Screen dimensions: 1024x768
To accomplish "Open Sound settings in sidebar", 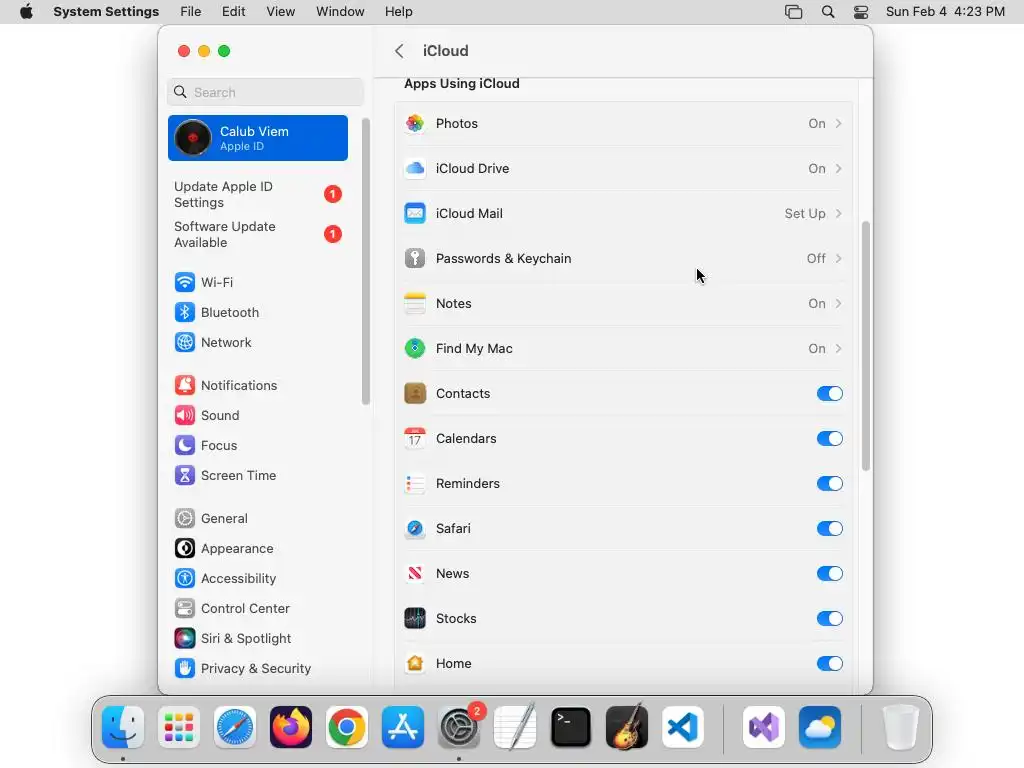I will [258, 415].
